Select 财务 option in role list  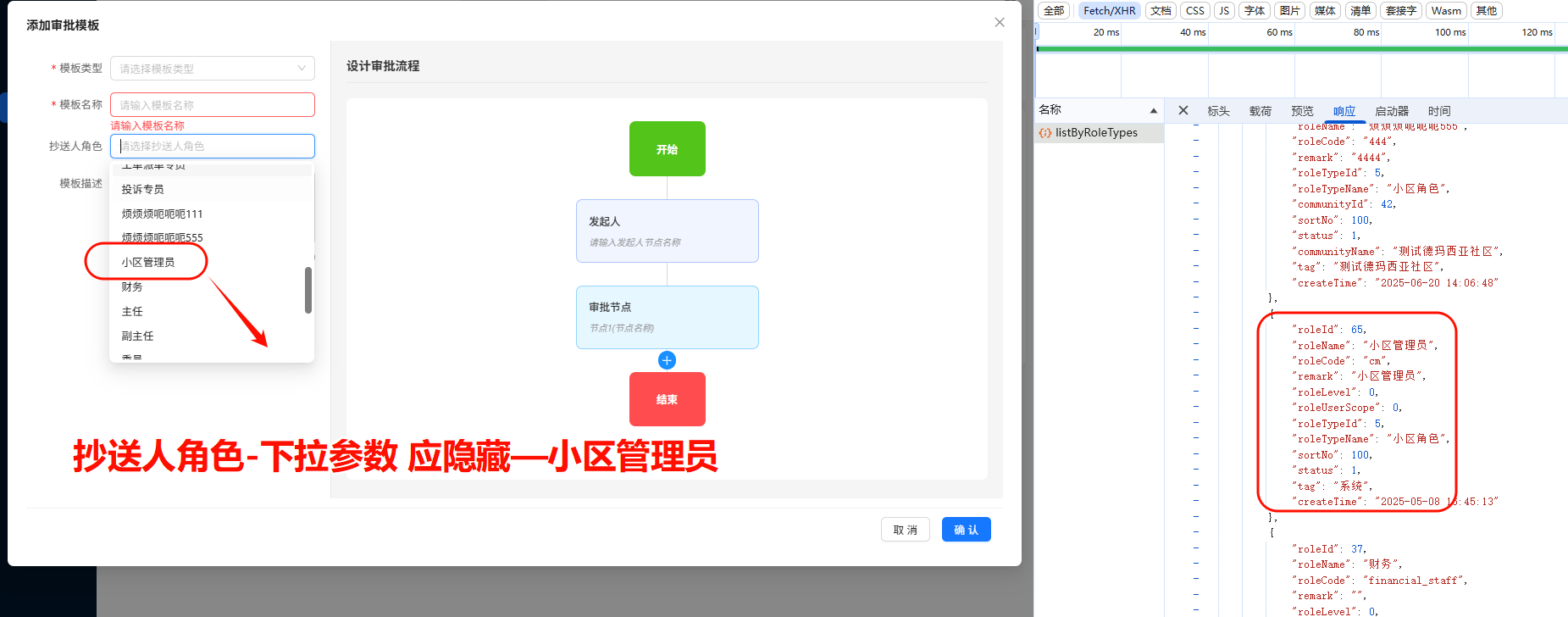pyautogui.click(x=132, y=286)
